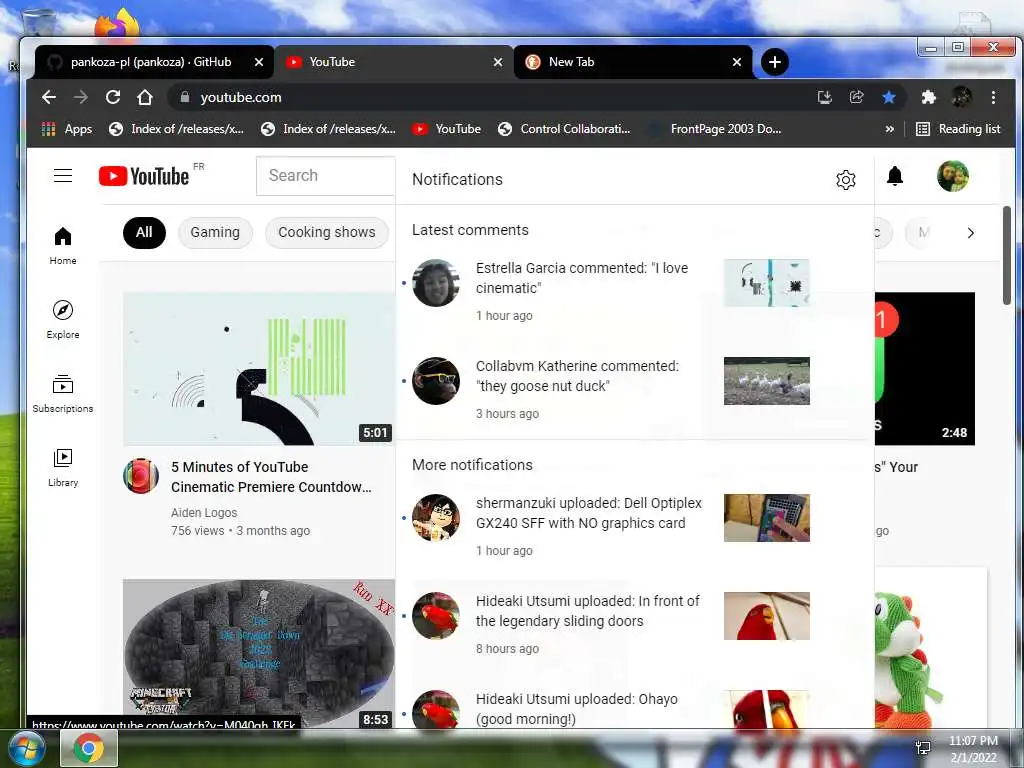
Task: Click the Apps bookmark shortcut
Action: [x=67, y=129]
